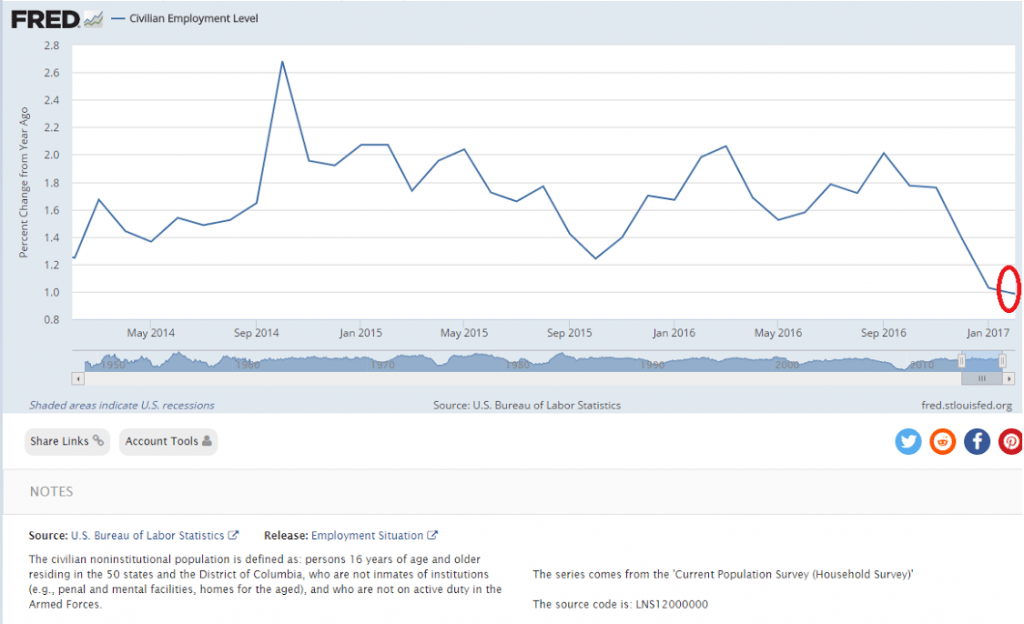Click Civilian Employment Level legend label
The width and height of the screenshot is (1024, 624).
coord(193,18)
